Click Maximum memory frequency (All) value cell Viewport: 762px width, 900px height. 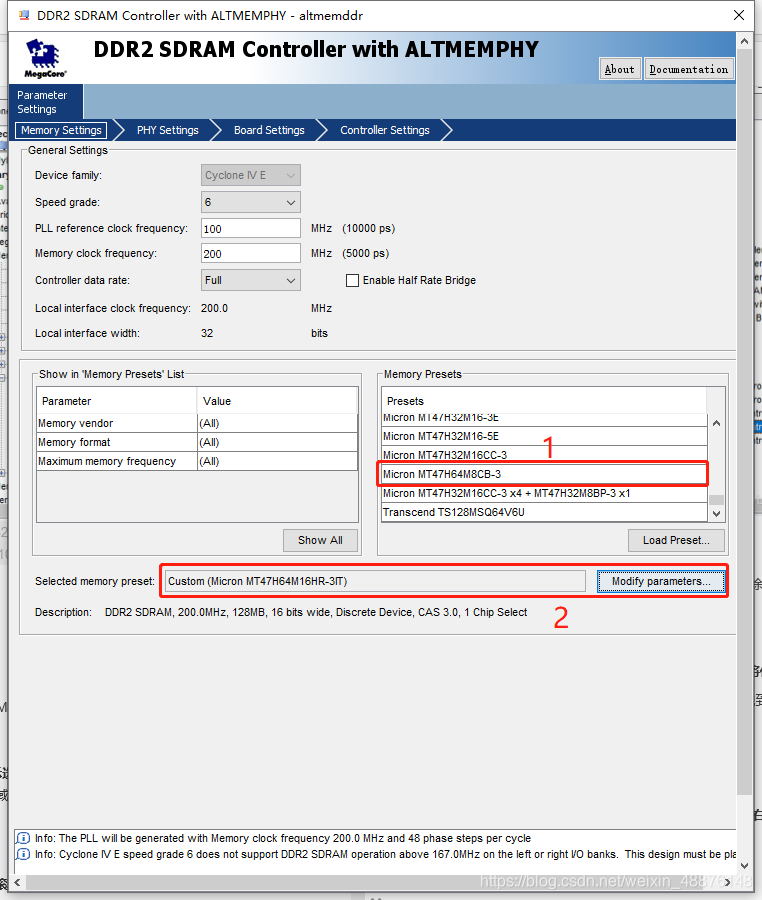point(277,461)
